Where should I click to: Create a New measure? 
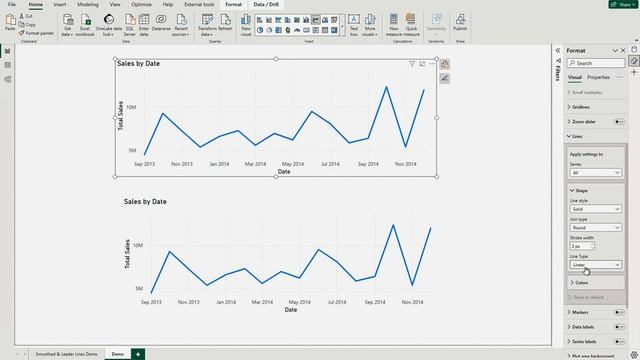394,25
